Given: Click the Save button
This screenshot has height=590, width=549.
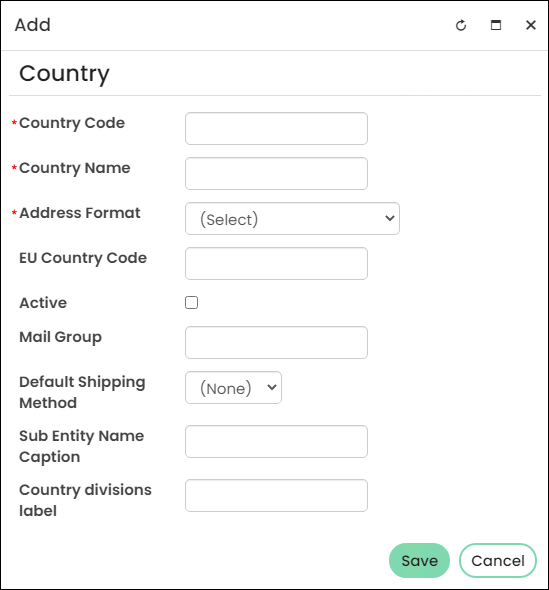Looking at the screenshot, I should click(419, 560).
